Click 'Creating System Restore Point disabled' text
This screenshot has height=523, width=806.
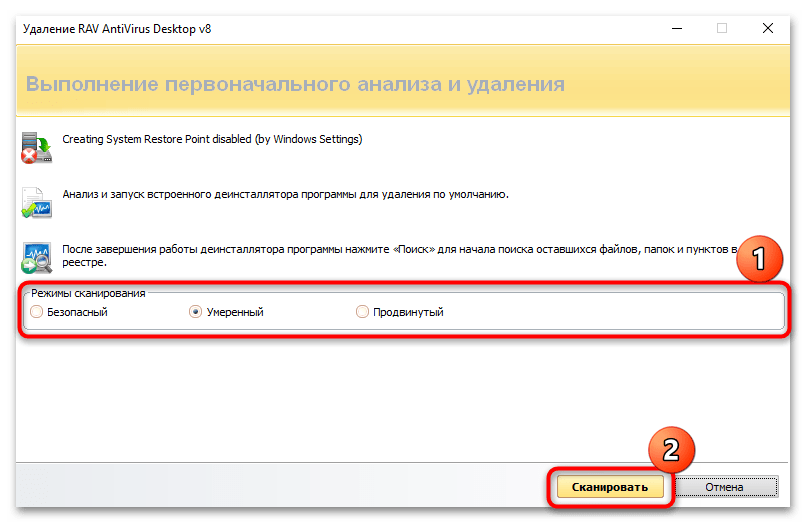pos(212,139)
